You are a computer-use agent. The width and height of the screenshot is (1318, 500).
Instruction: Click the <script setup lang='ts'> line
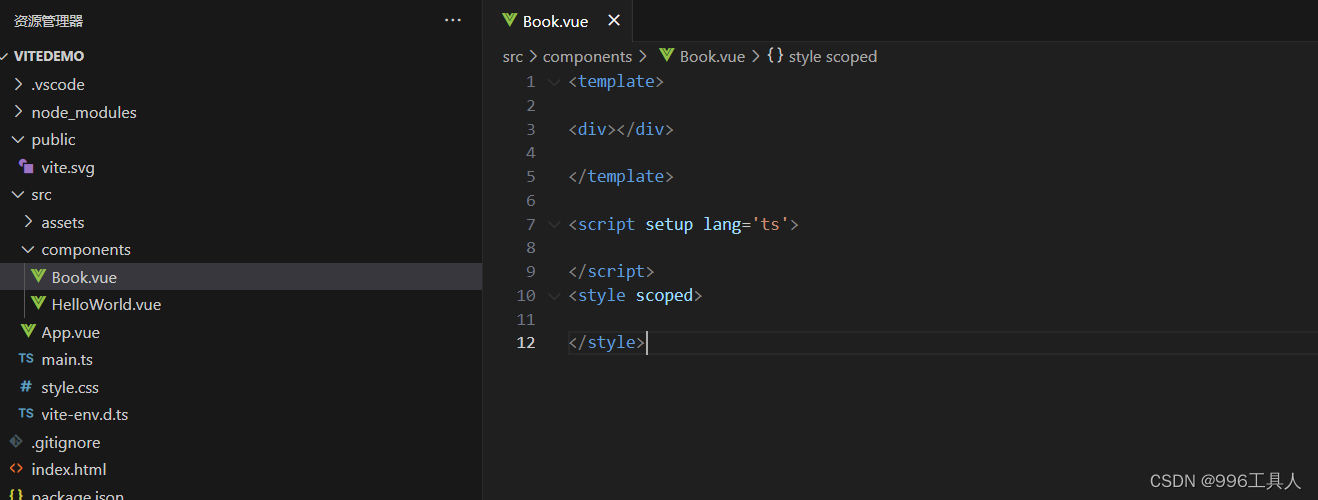684,224
